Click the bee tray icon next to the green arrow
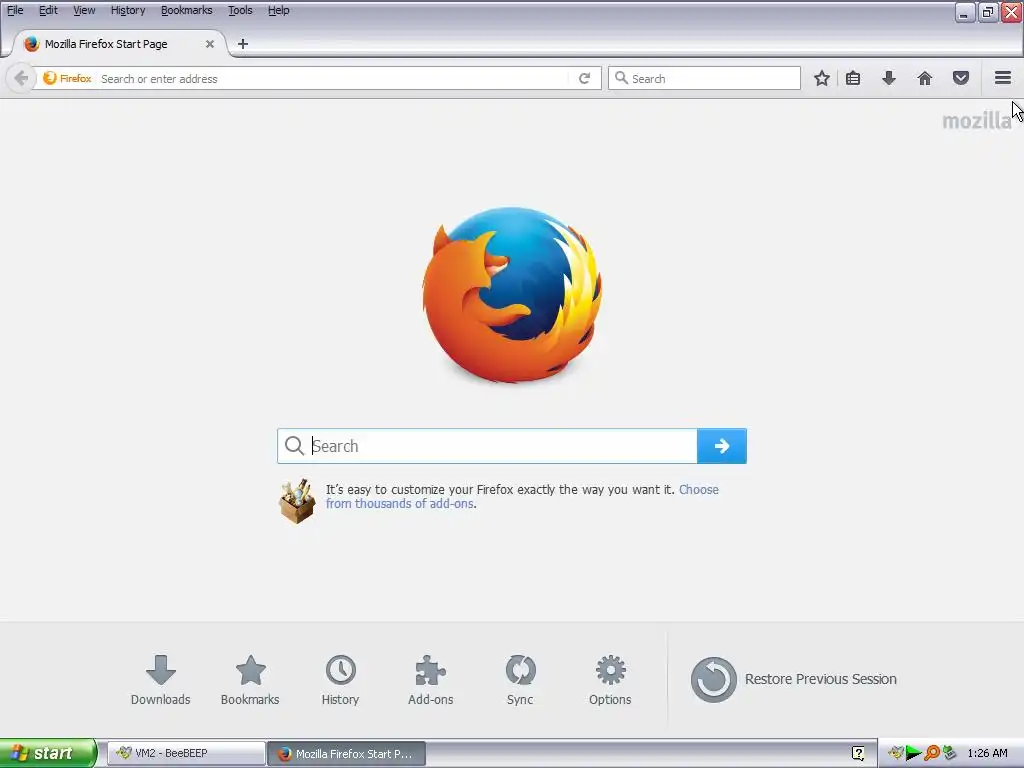 (x=896, y=753)
